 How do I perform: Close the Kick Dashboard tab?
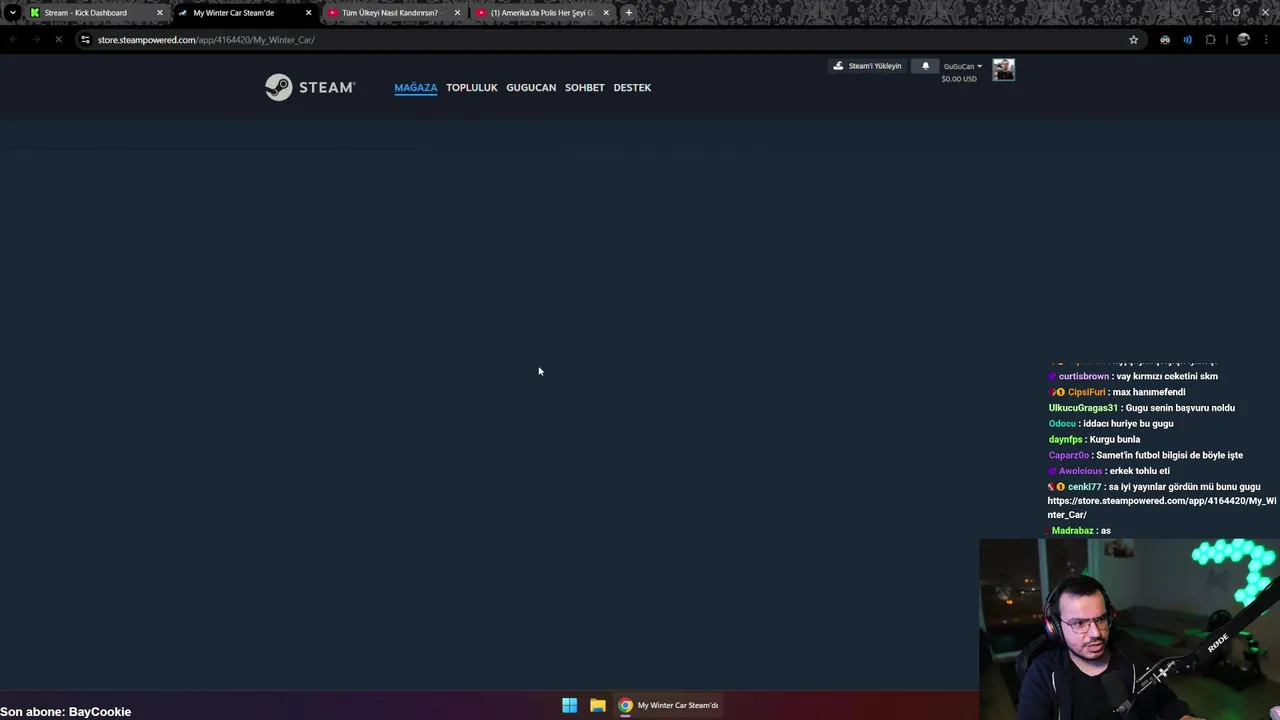click(x=159, y=13)
